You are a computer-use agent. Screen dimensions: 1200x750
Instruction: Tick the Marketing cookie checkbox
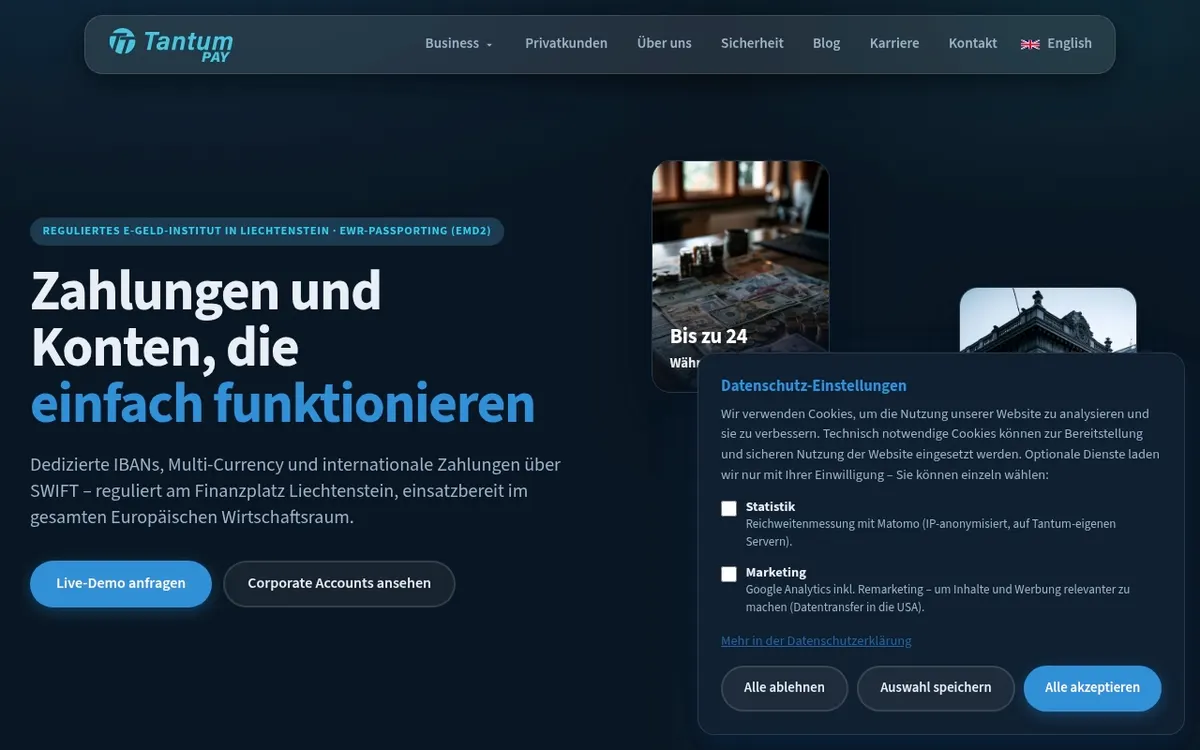pyautogui.click(x=729, y=574)
